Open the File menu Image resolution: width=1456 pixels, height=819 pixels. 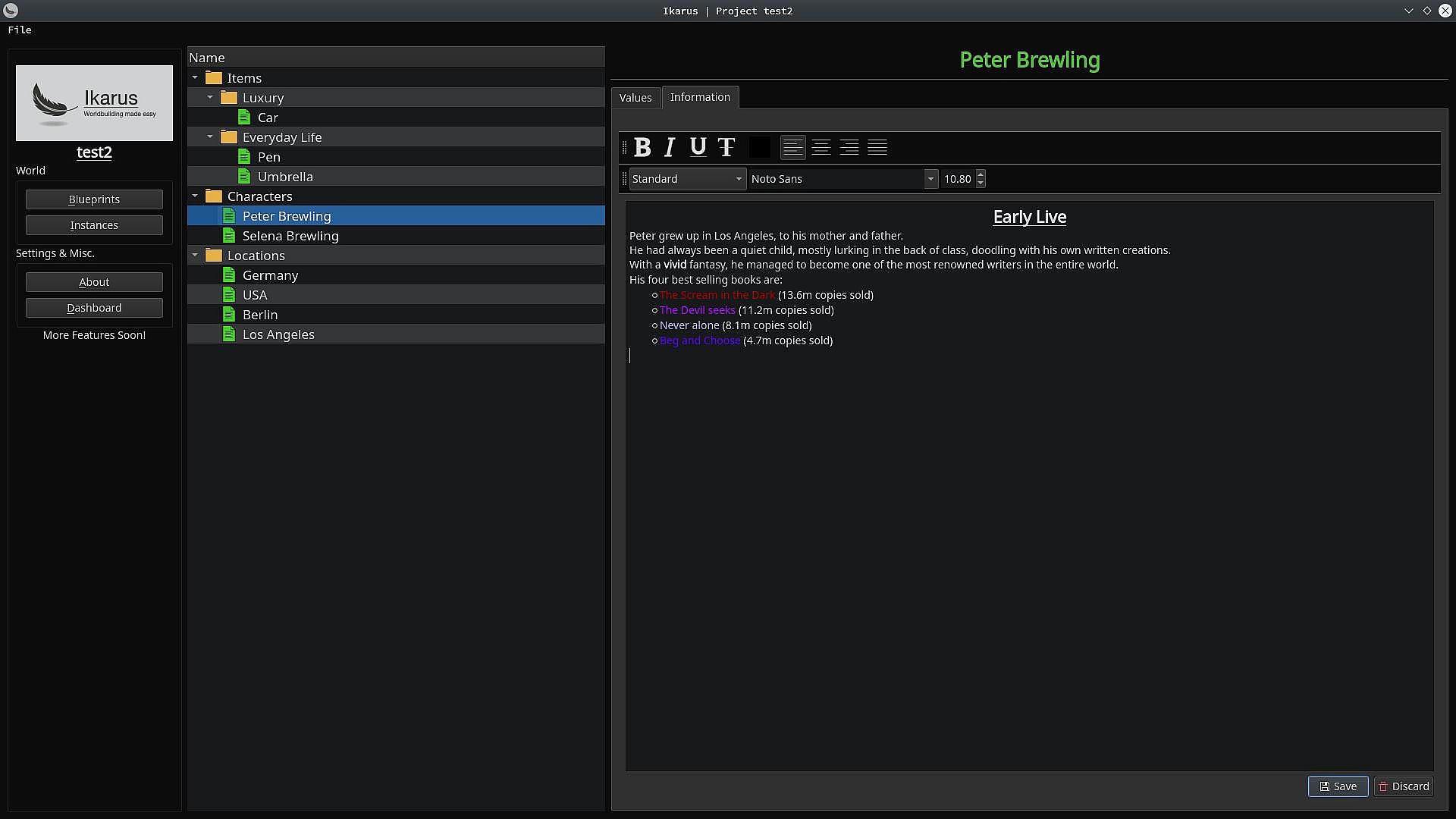(20, 30)
